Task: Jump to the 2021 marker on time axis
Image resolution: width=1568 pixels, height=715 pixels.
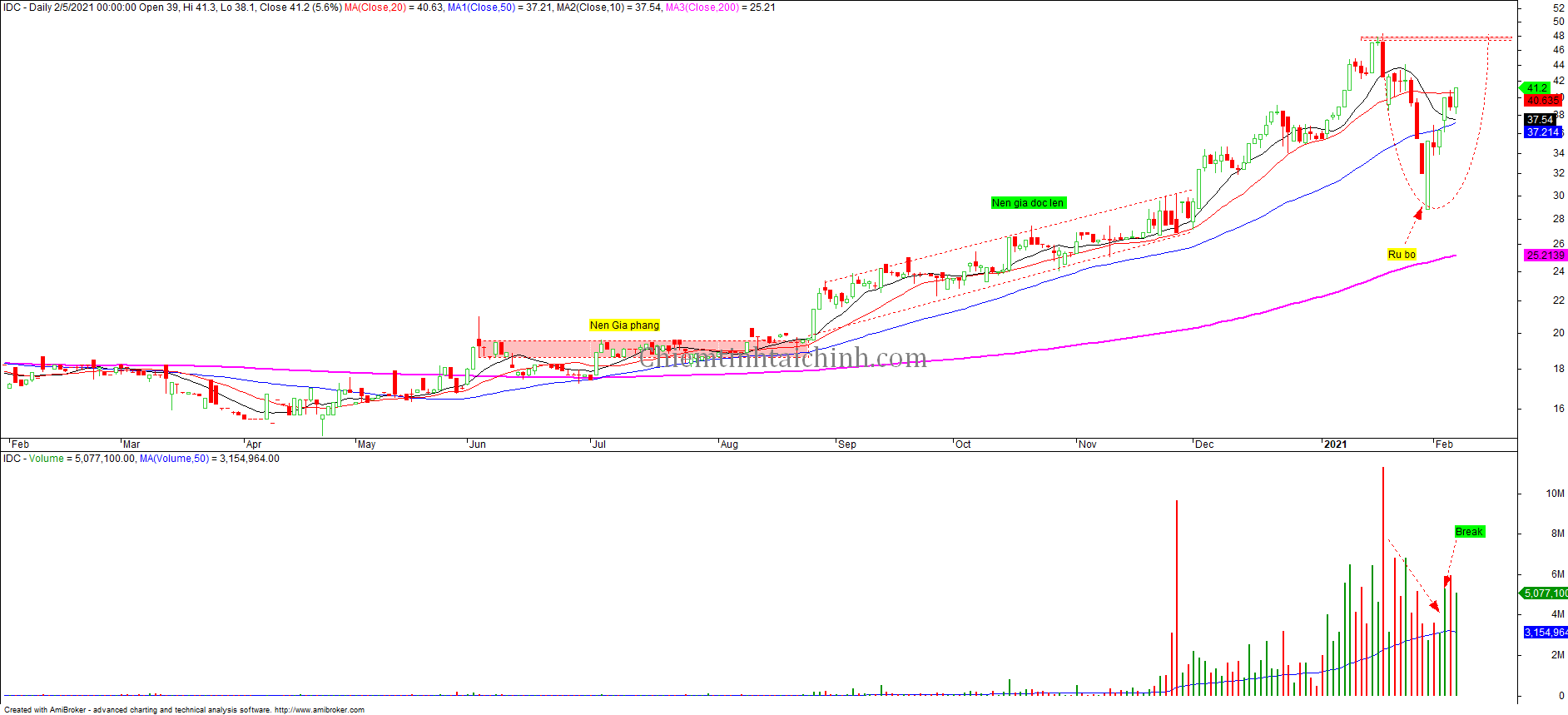Action: click(1335, 444)
